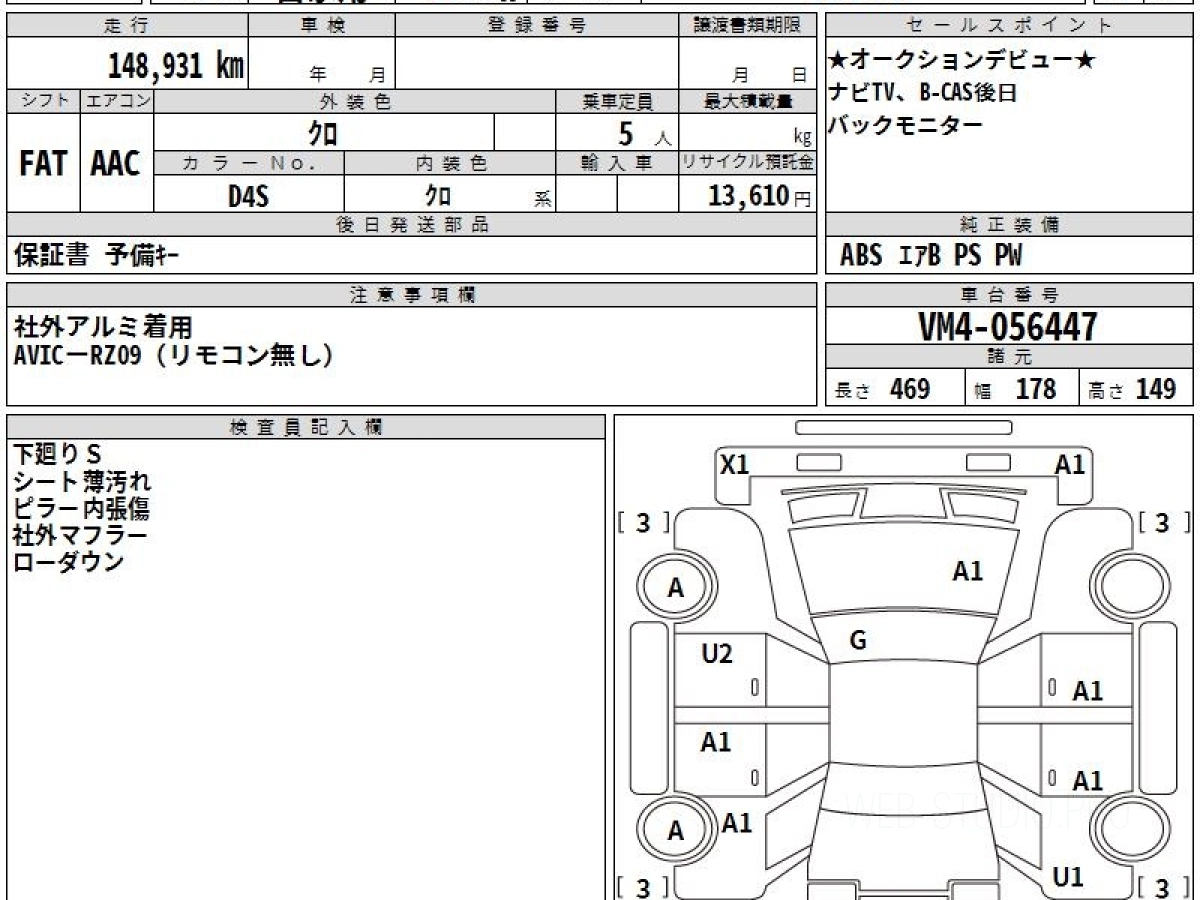Select inspector remark ピラー内張傷
This screenshot has height=900, width=1200.
tap(82, 508)
